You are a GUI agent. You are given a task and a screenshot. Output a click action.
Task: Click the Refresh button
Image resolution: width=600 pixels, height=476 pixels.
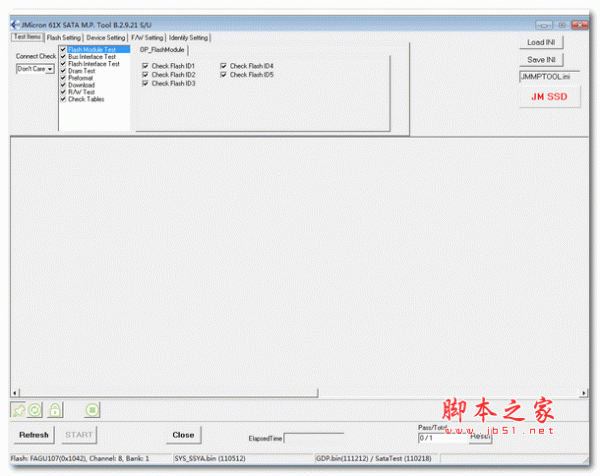34,435
